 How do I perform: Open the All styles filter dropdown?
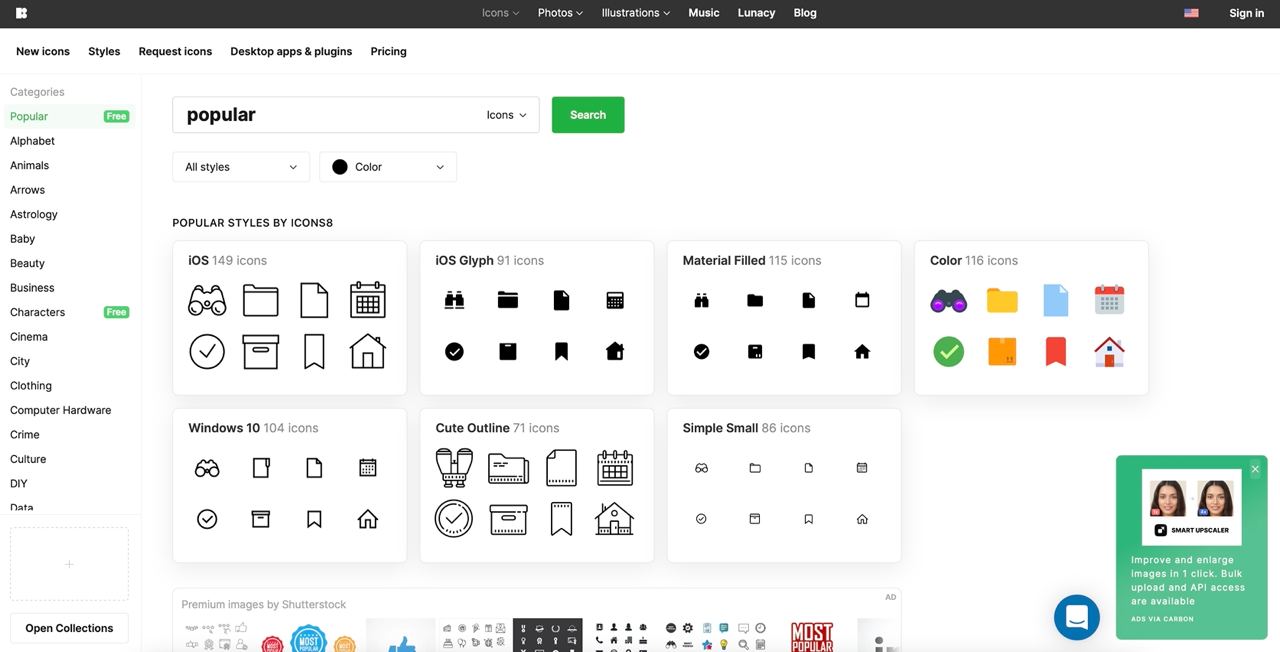(x=241, y=167)
